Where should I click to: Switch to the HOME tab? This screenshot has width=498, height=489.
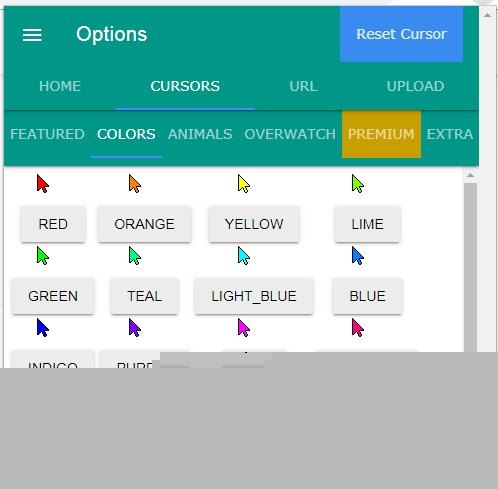60,86
